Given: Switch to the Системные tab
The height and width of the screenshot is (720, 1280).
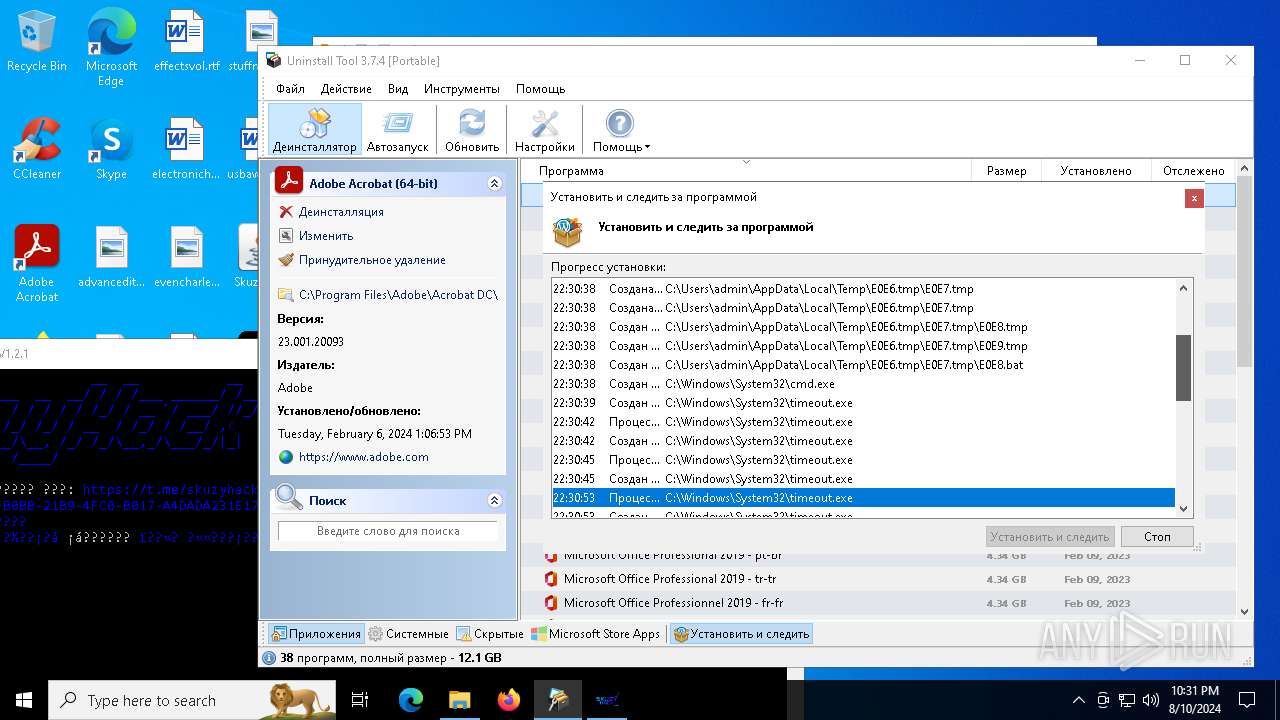Looking at the screenshot, I should point(408,634).
